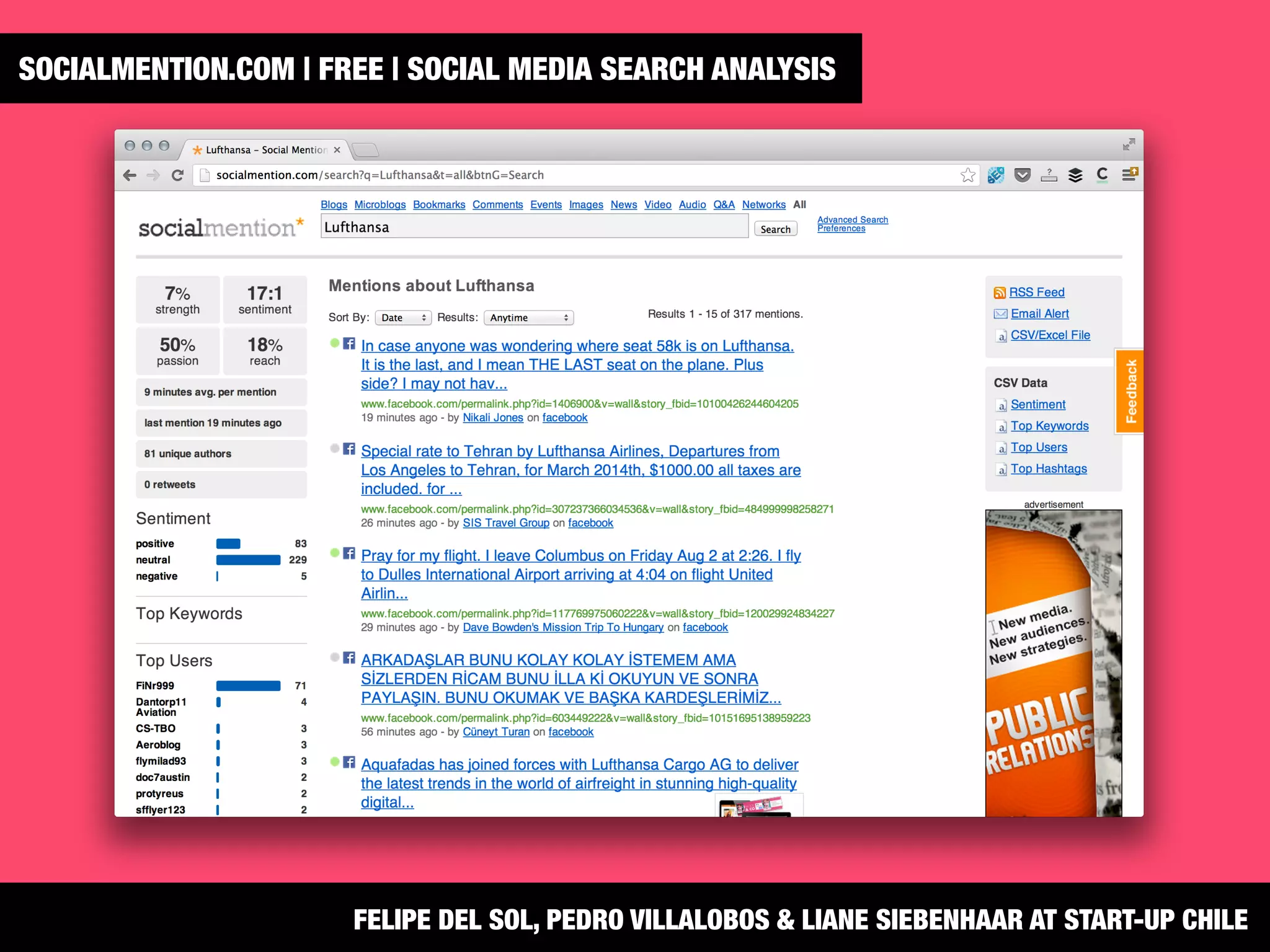Open the Sort By Date dropdown

point(403,318)
